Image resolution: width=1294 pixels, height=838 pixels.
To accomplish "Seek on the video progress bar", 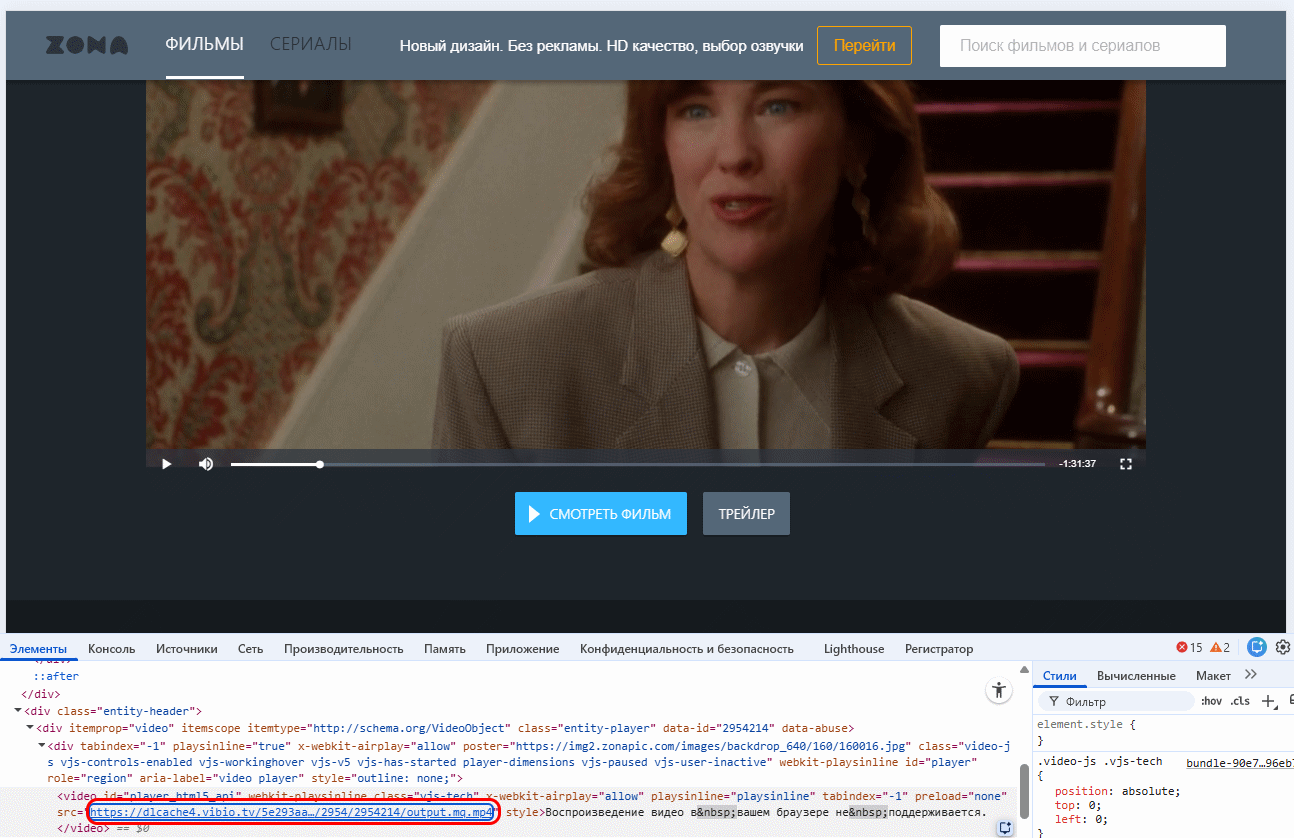I will 638,464.
